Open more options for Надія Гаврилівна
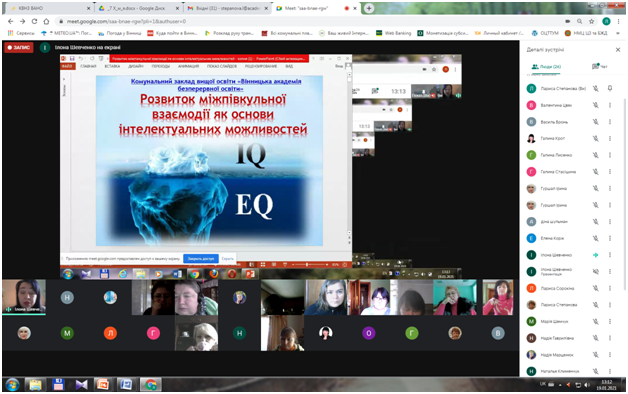628x394 pixels. (610, 338)
